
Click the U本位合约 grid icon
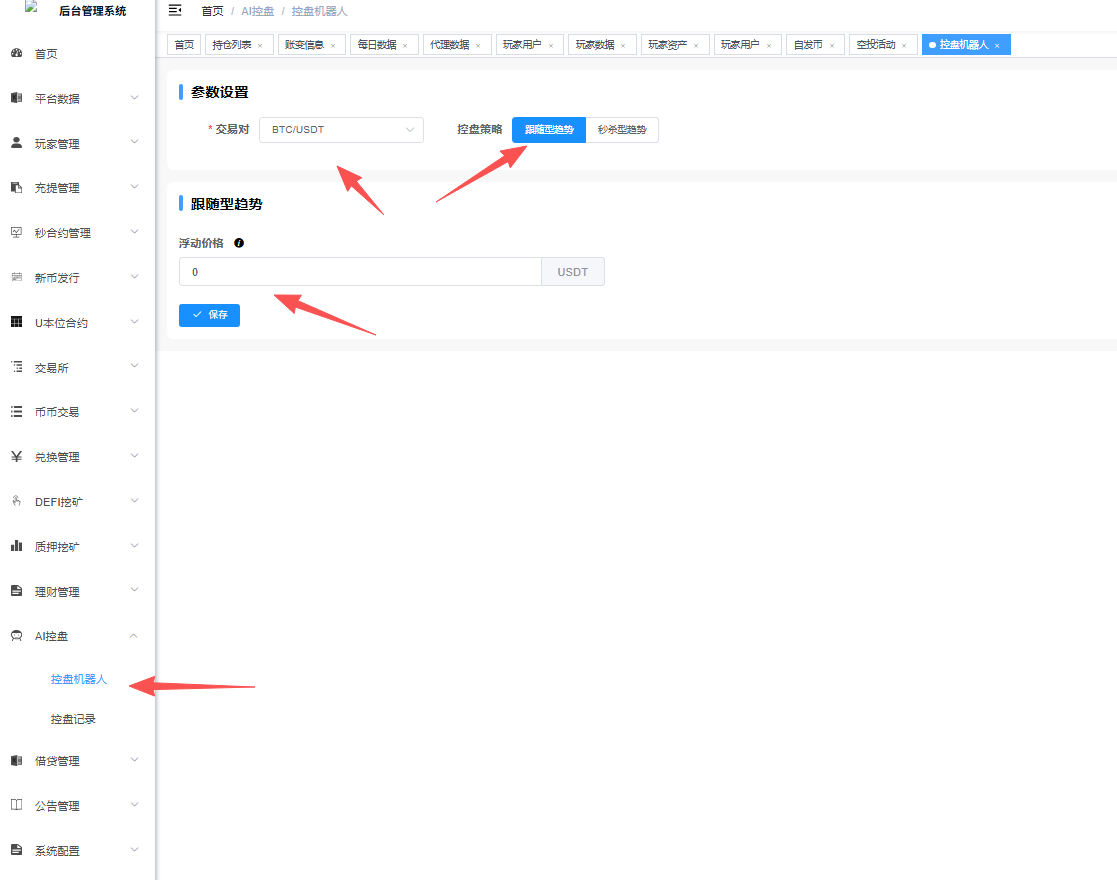[16, 322]
